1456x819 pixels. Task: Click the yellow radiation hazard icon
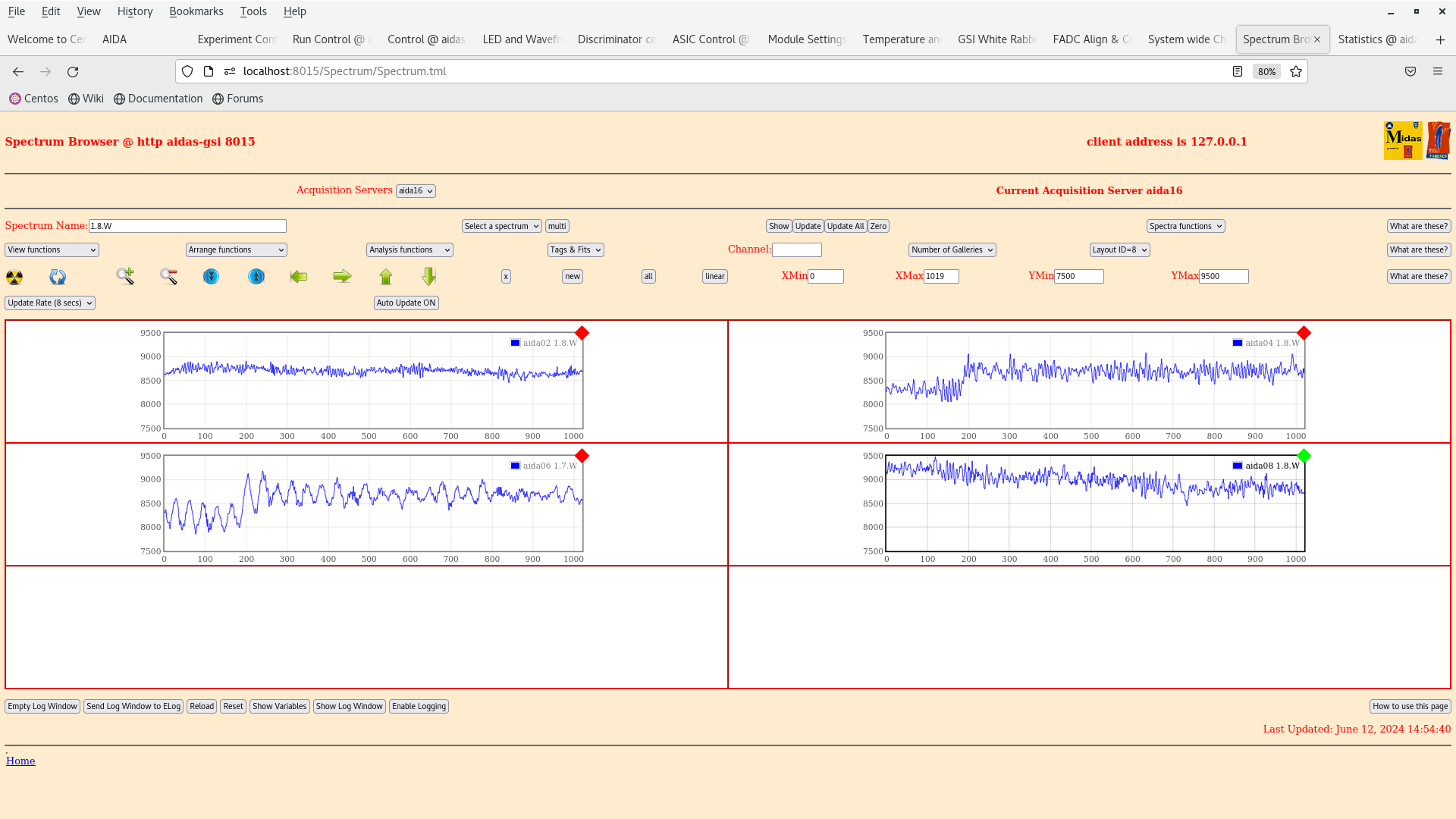tap(14, 277)
